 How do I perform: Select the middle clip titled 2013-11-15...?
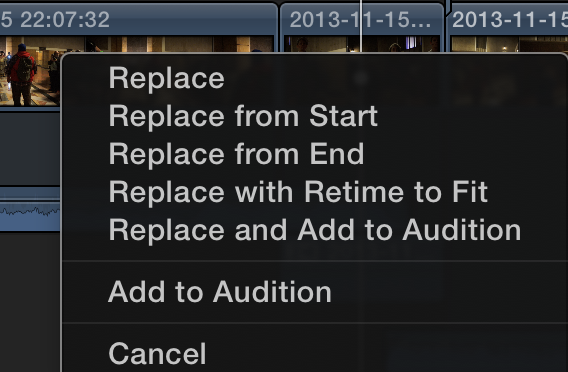tap(360, 20)
